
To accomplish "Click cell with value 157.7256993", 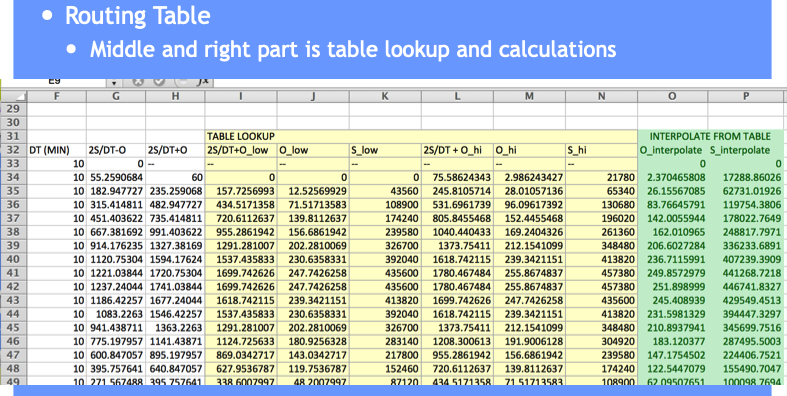I will [241, 191].
